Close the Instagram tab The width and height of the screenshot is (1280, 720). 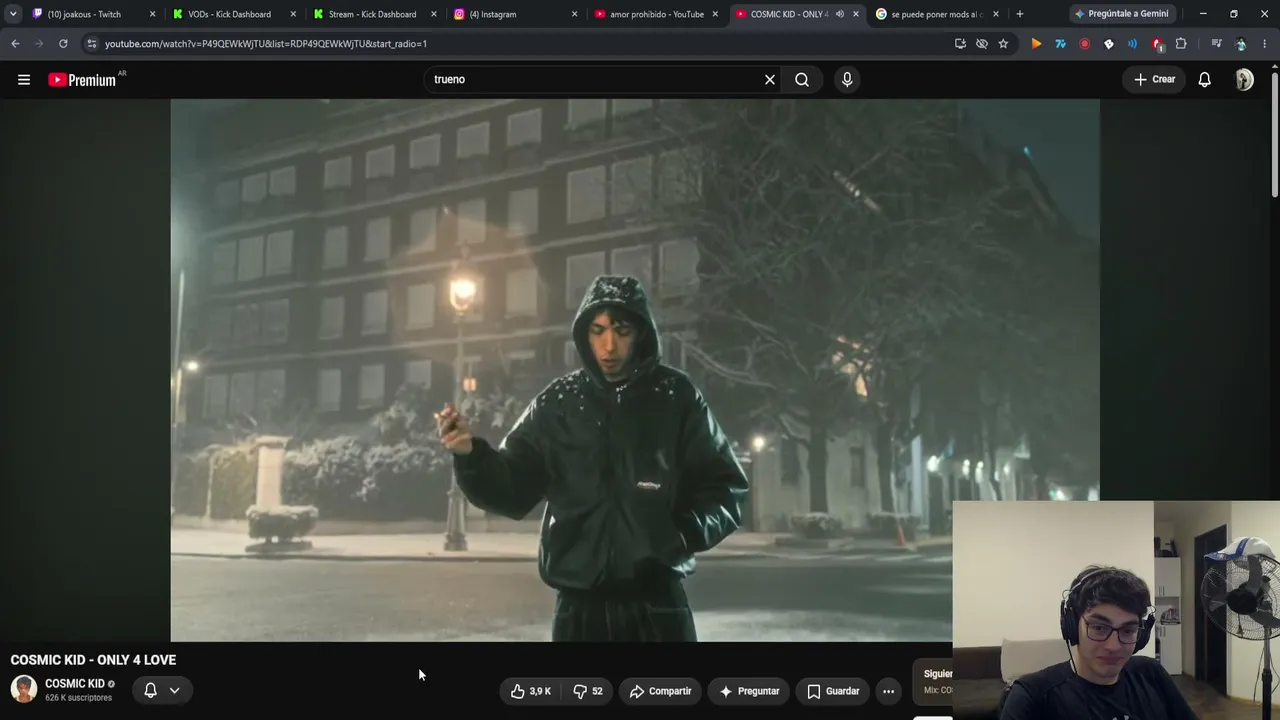click(x=575, y=14)
